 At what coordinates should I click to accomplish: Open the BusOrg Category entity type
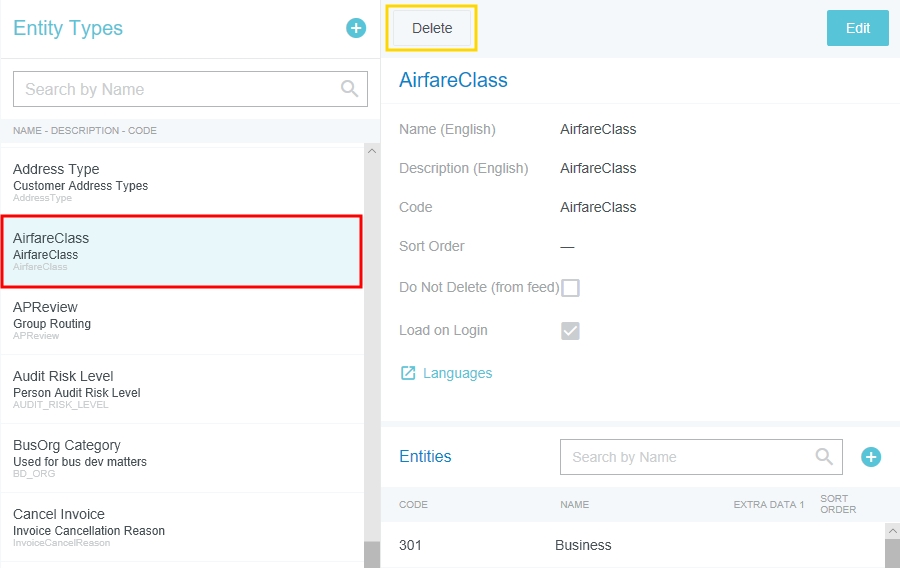(180, 458)
